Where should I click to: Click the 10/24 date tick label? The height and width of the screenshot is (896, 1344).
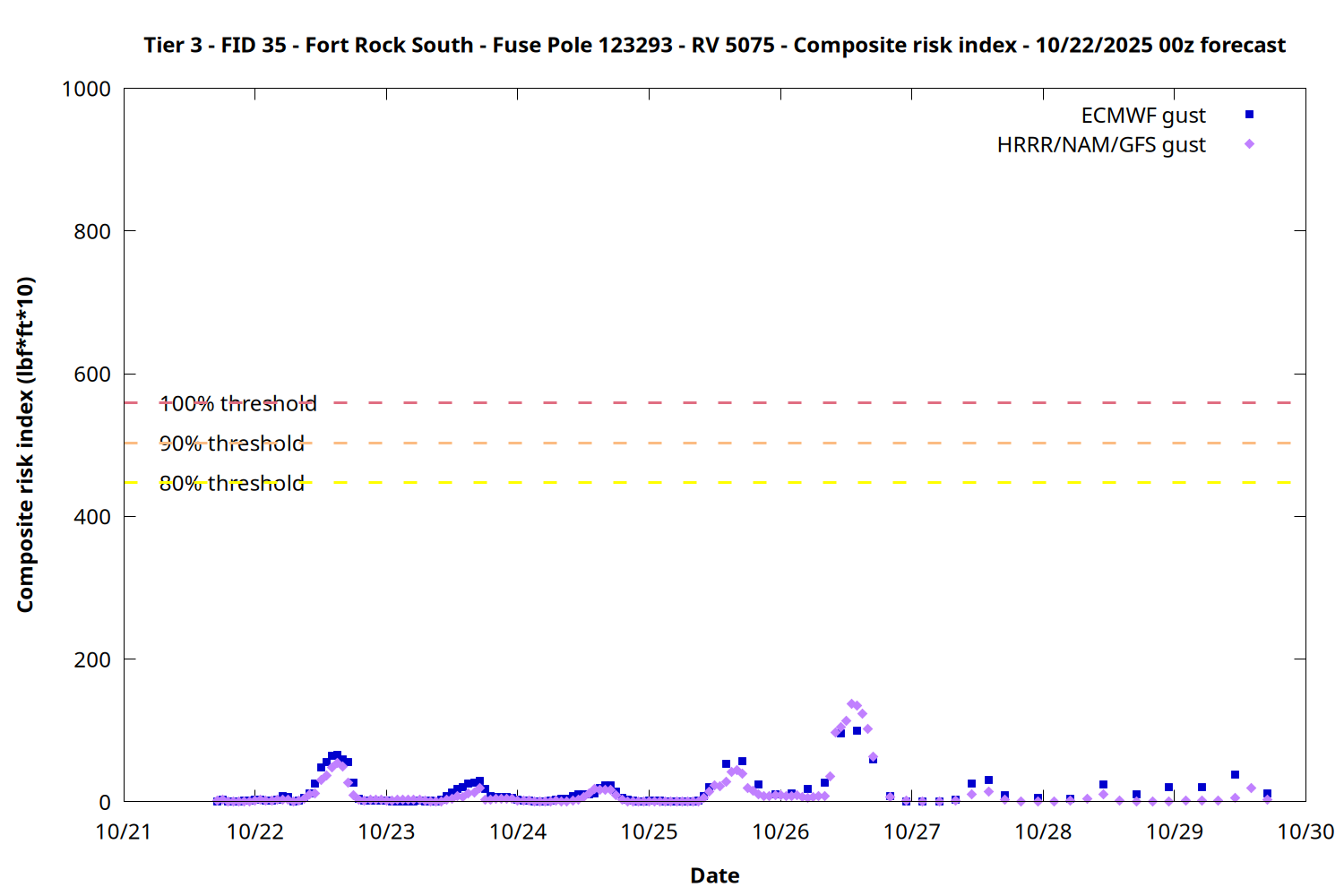point(517,832)
